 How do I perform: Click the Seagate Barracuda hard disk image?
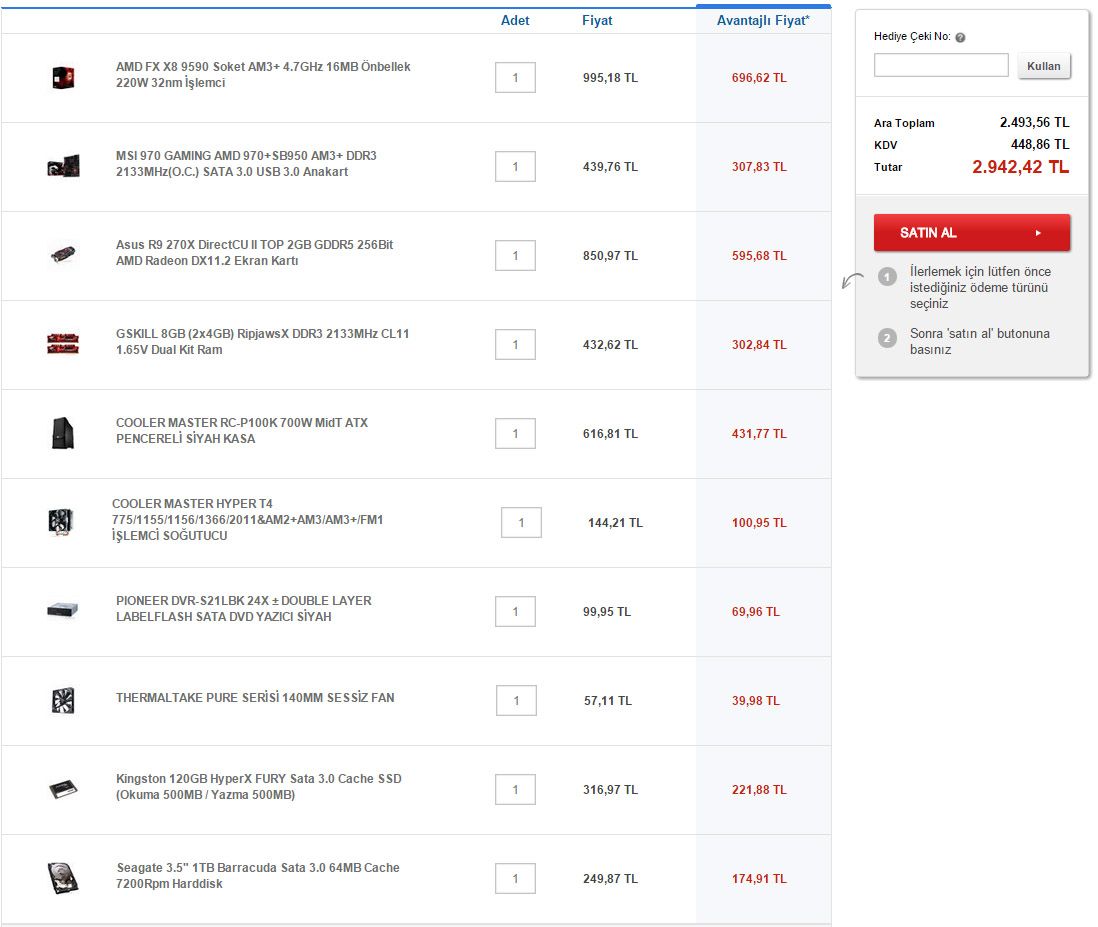point(63,878)
